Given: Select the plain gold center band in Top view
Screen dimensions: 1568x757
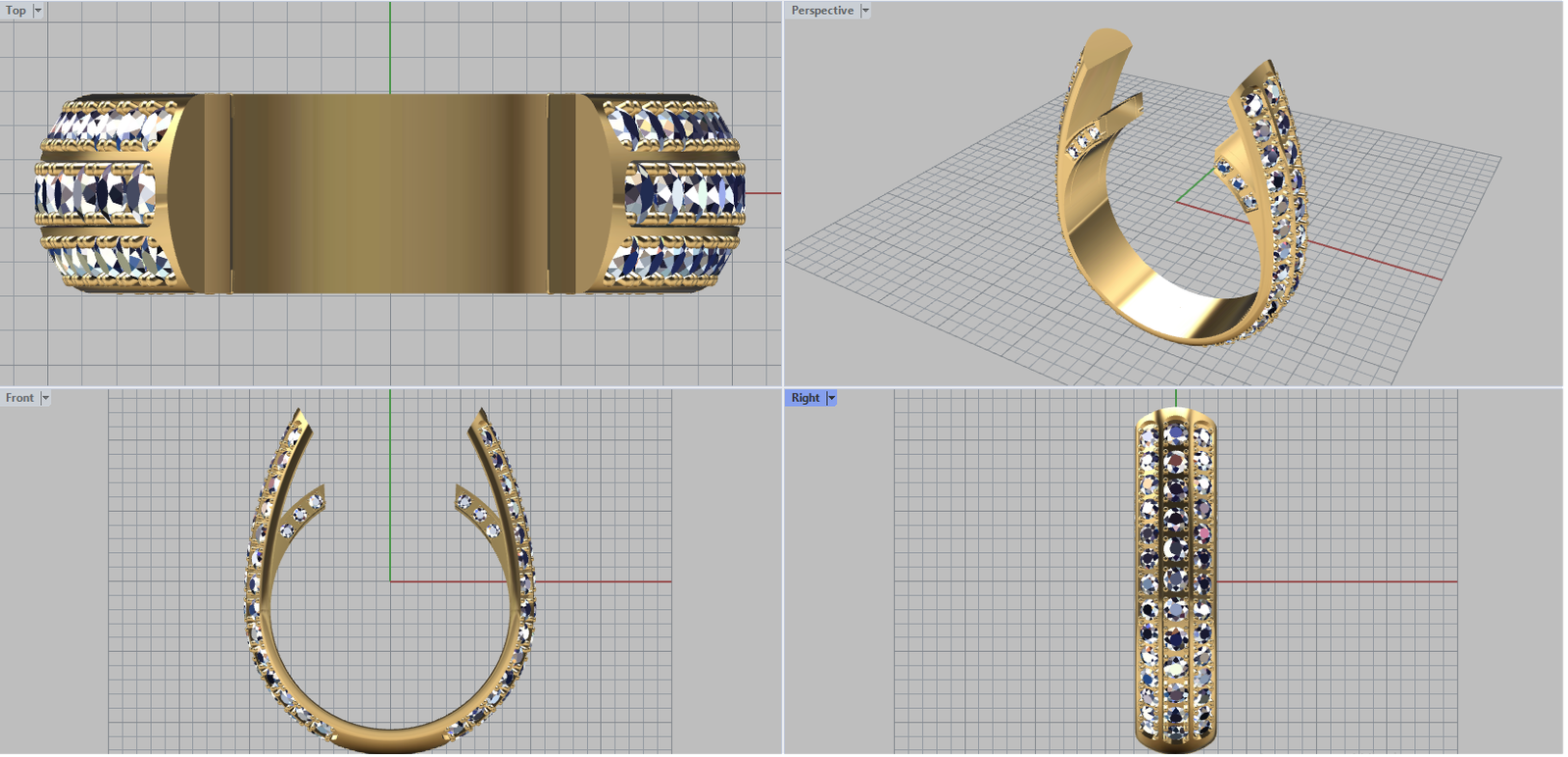Looking at the screenshot, I should click(x=389, y=193).
